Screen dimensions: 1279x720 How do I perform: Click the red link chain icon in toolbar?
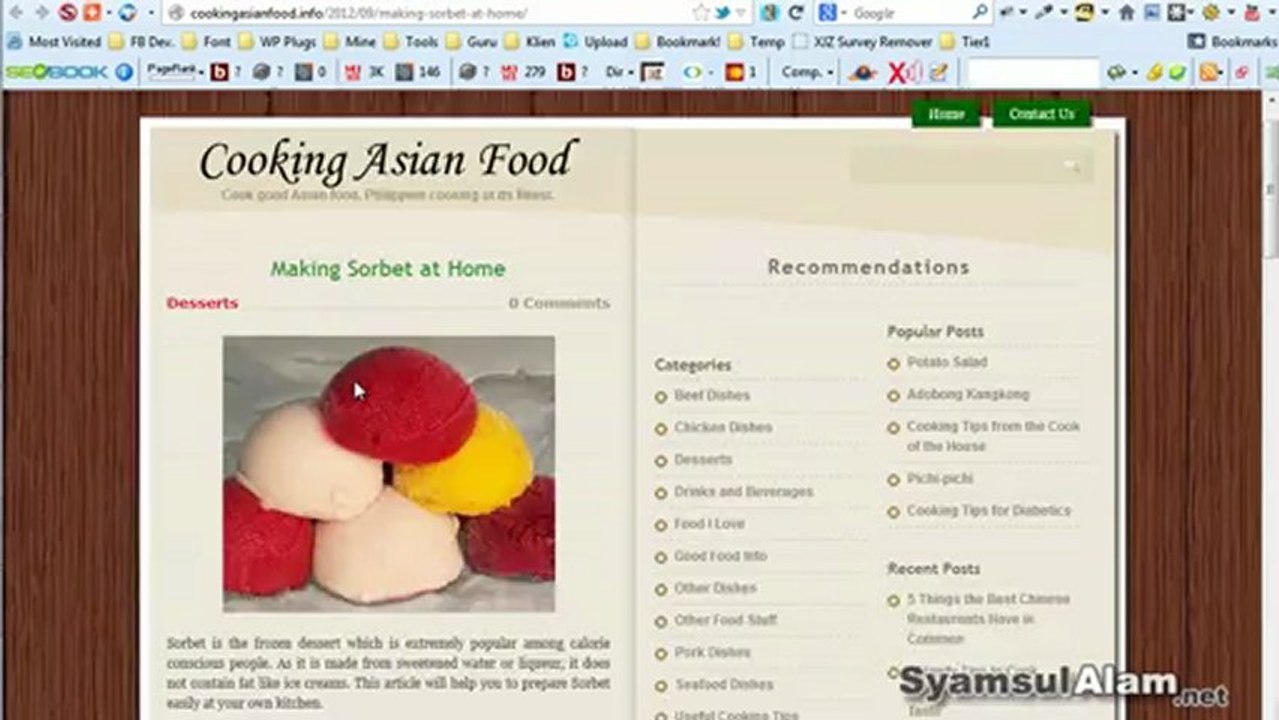point(1242,72)
